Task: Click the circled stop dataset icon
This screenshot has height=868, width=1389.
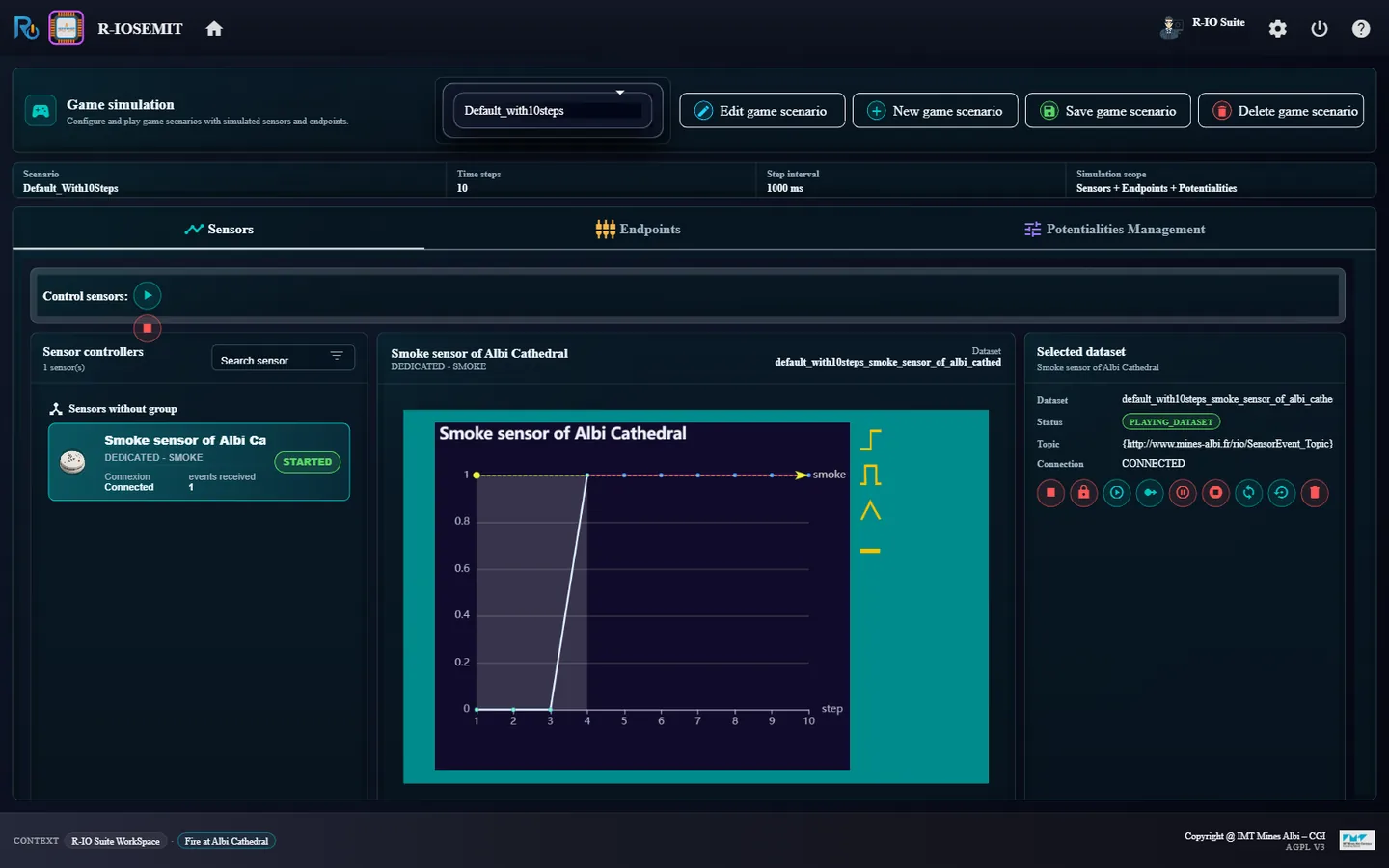Action: 1215,493
